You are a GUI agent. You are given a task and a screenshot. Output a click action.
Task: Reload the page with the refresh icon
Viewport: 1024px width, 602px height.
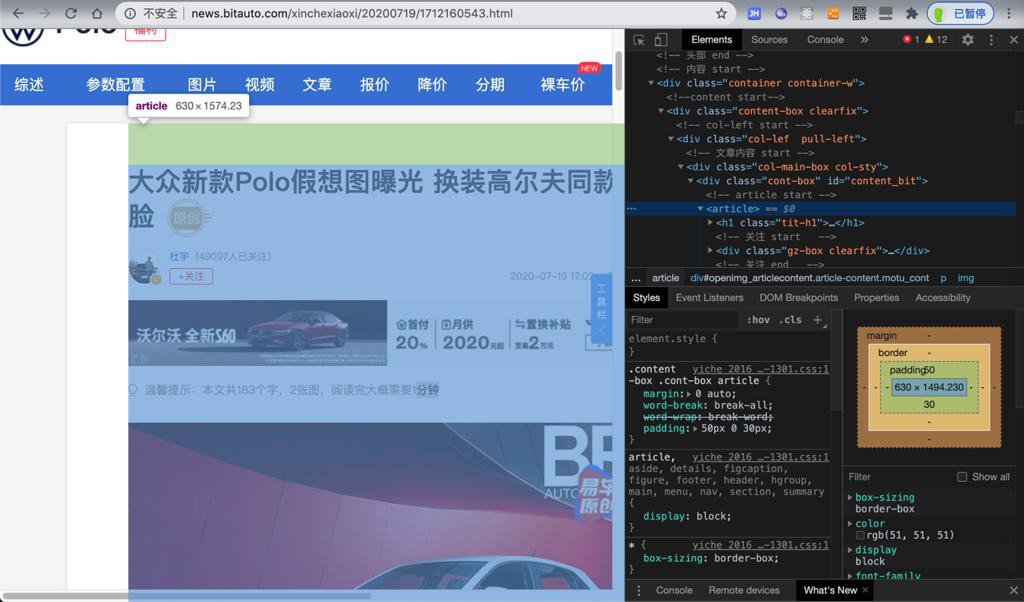click(71, 13)
